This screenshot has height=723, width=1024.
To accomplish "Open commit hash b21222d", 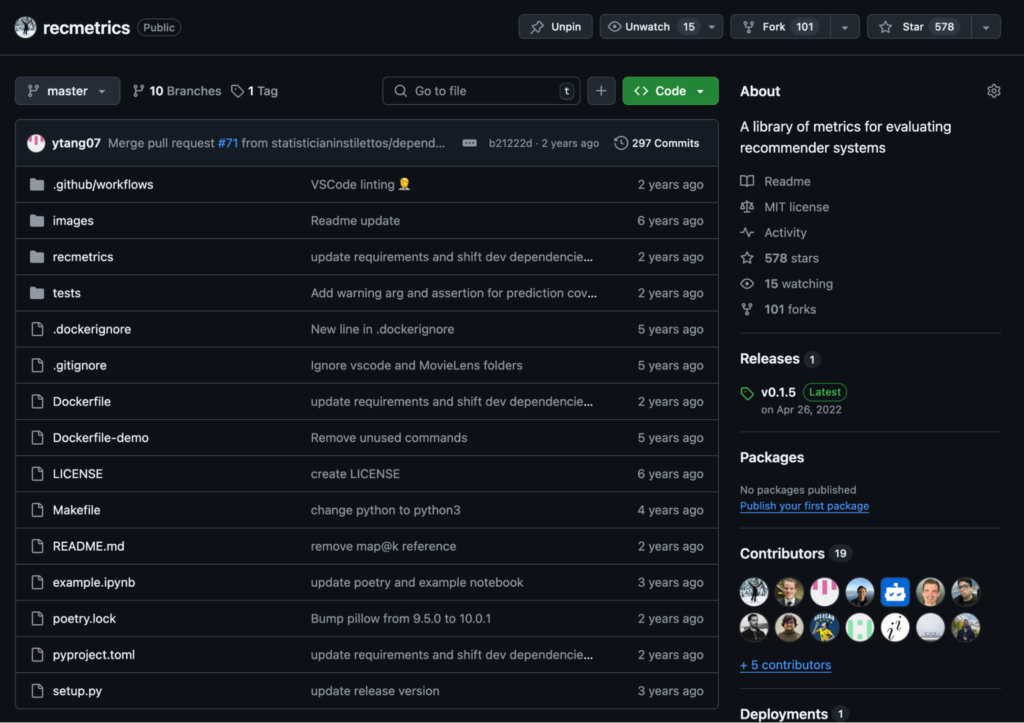I will point(510,143).
